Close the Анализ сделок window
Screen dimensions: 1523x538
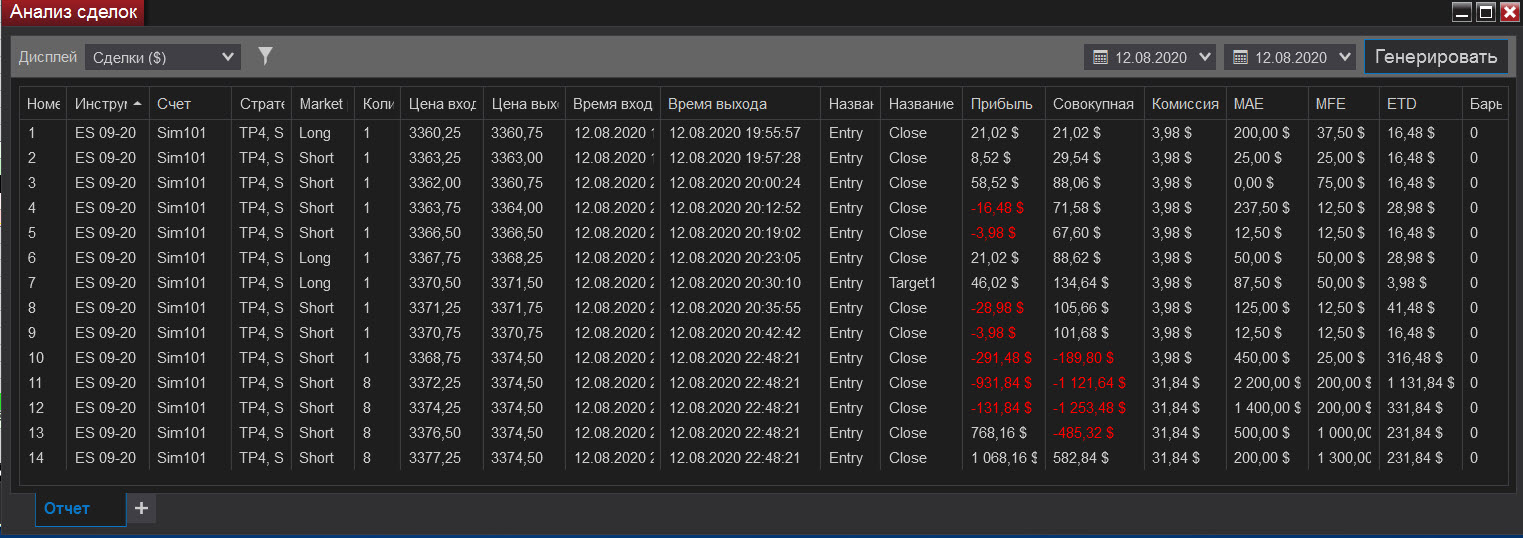[x=1510, y=12]
